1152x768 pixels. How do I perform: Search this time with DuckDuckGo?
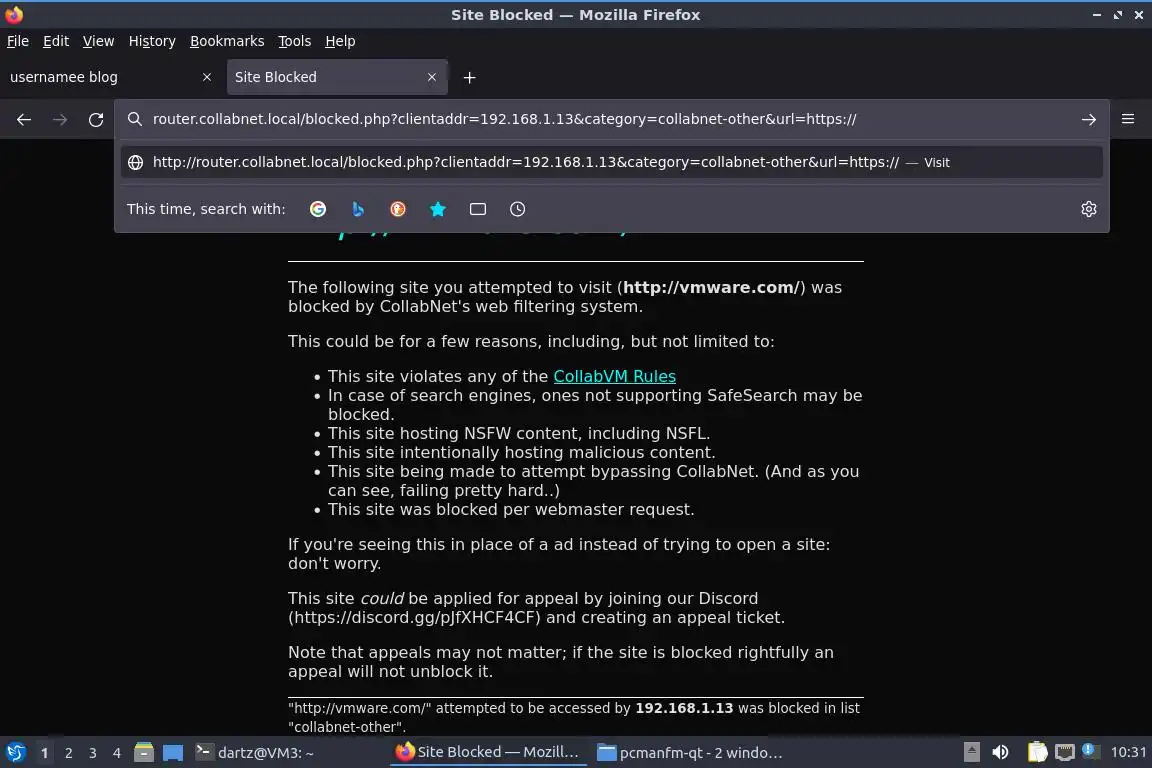click(x=397, y=209)
